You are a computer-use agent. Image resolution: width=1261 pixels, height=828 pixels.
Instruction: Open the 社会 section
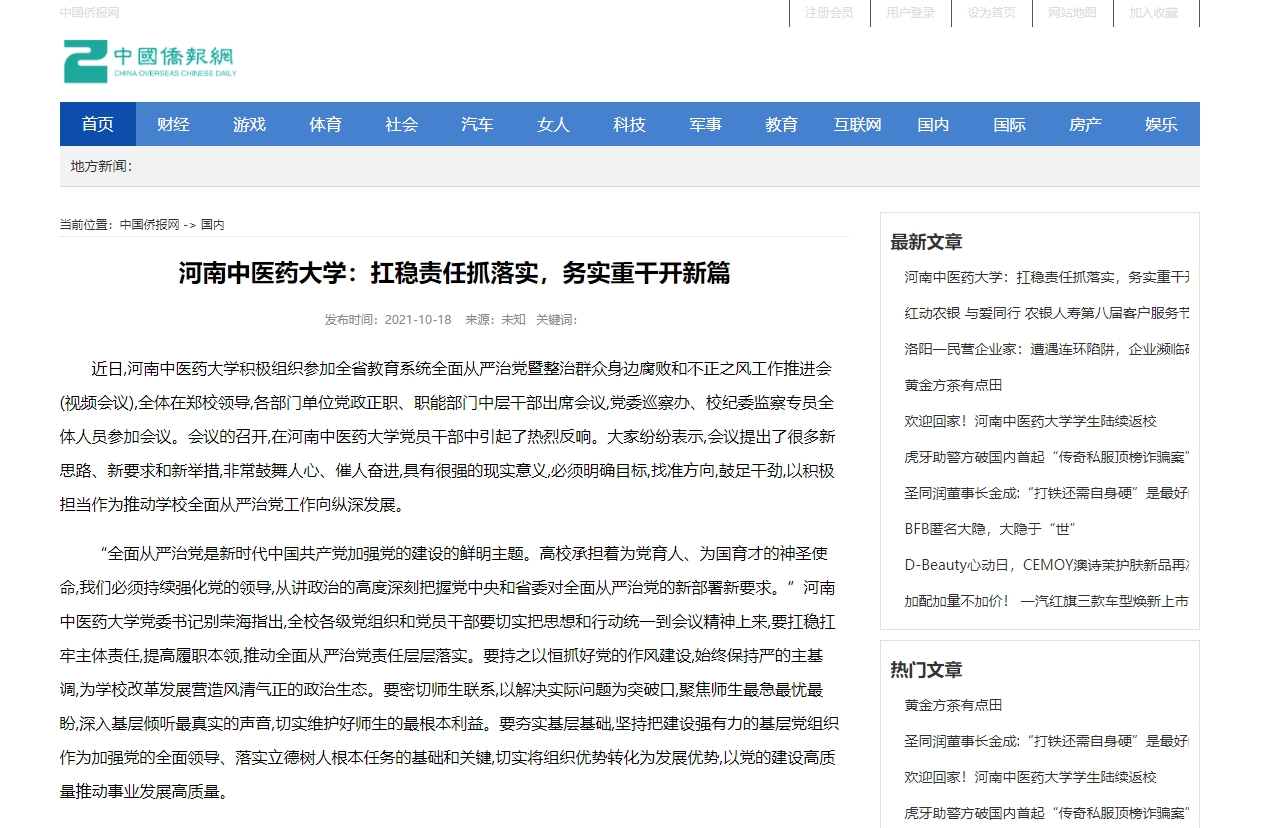[402, 124]
